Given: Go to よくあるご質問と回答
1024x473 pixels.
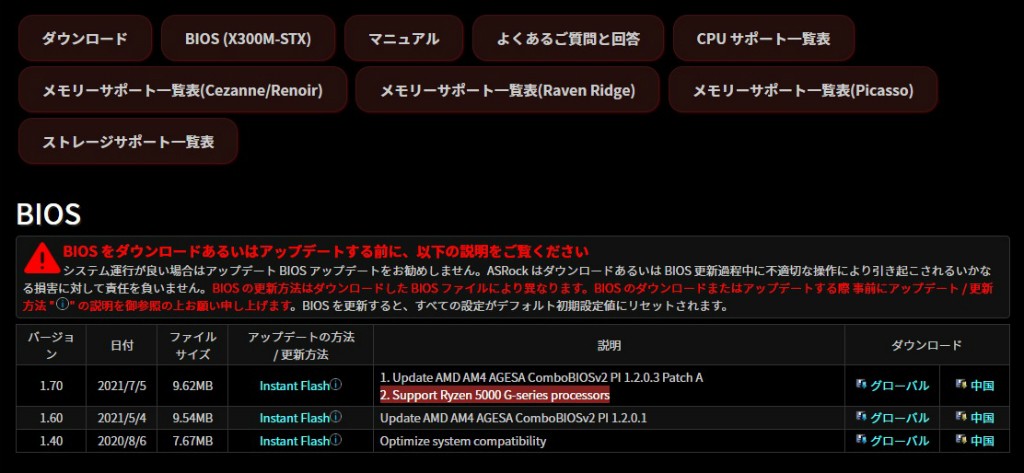Looking at the screenshot, I should (568, 39).
